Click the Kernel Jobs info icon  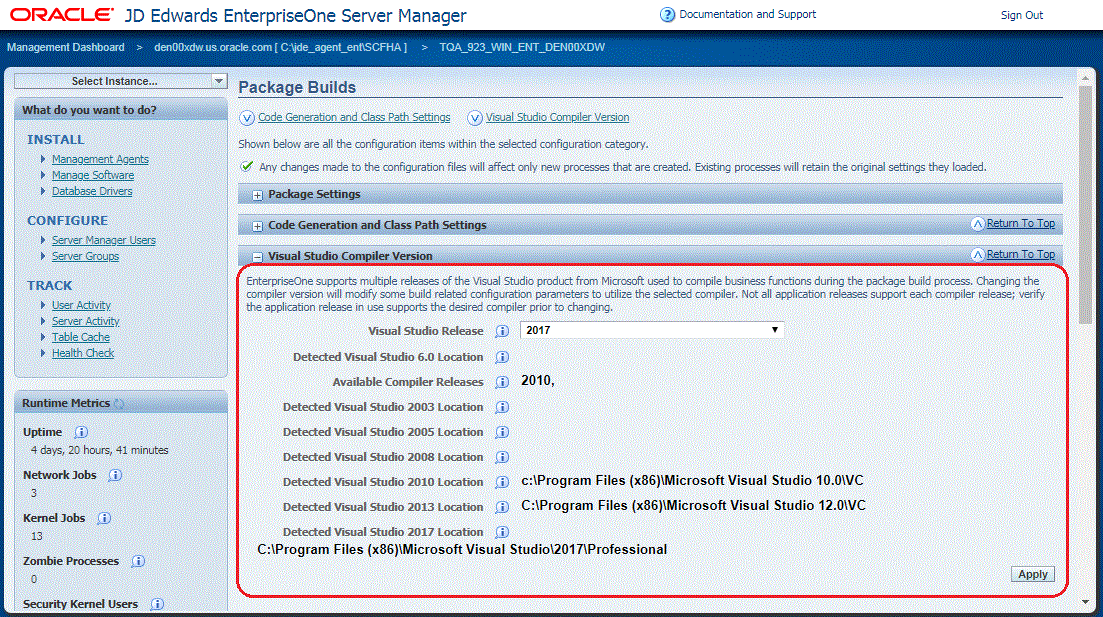[x=103, y=518]
